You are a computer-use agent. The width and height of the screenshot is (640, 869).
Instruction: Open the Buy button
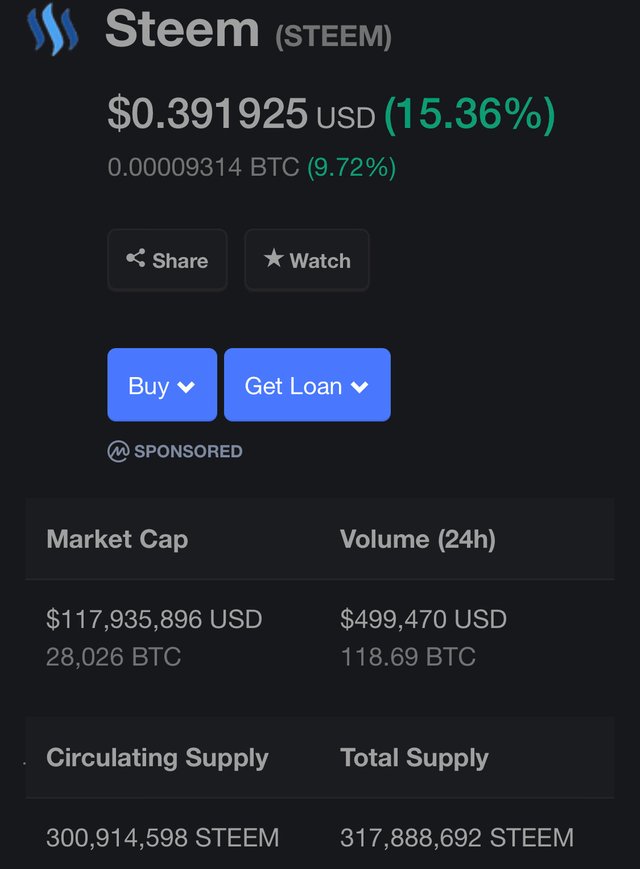click(x=162, y=385)
